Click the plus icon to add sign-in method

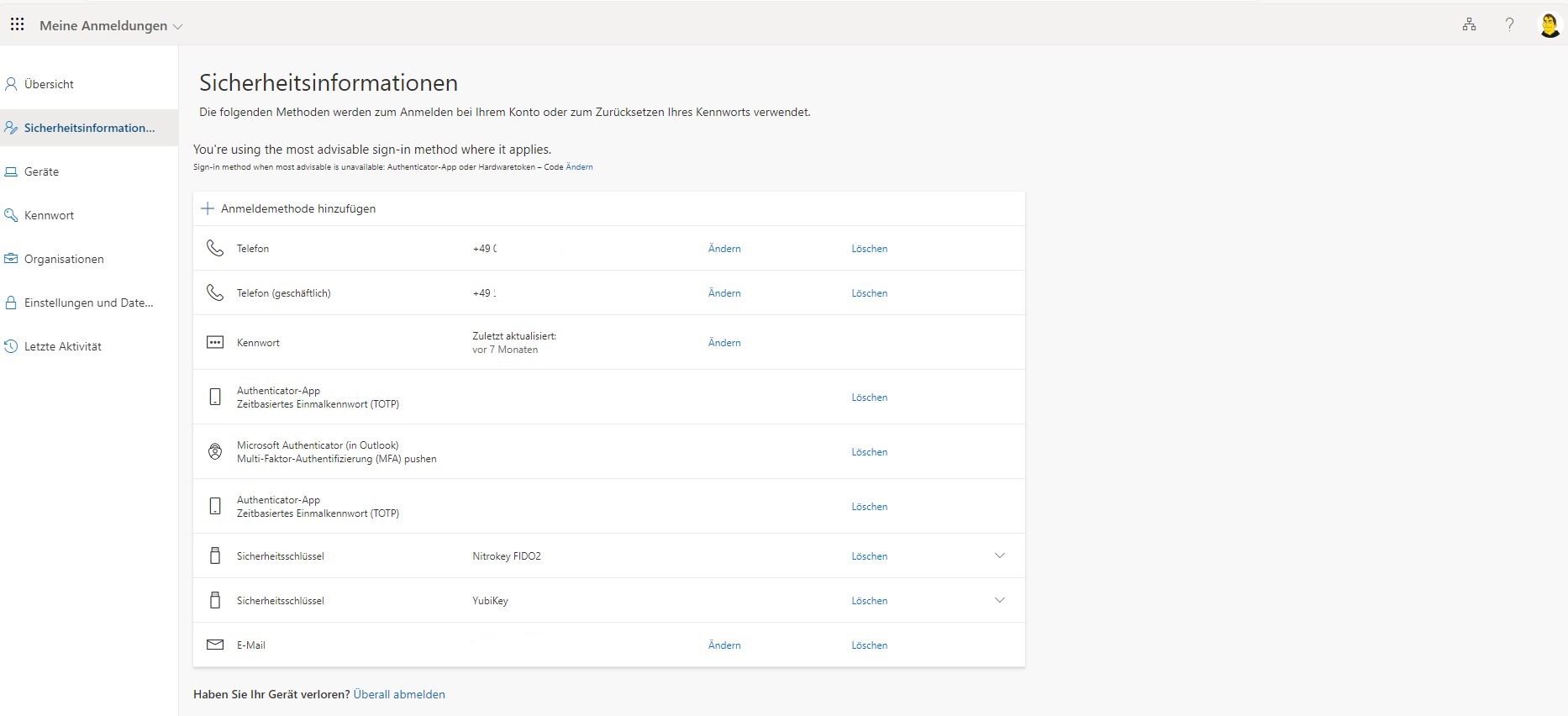click(208, 208)
